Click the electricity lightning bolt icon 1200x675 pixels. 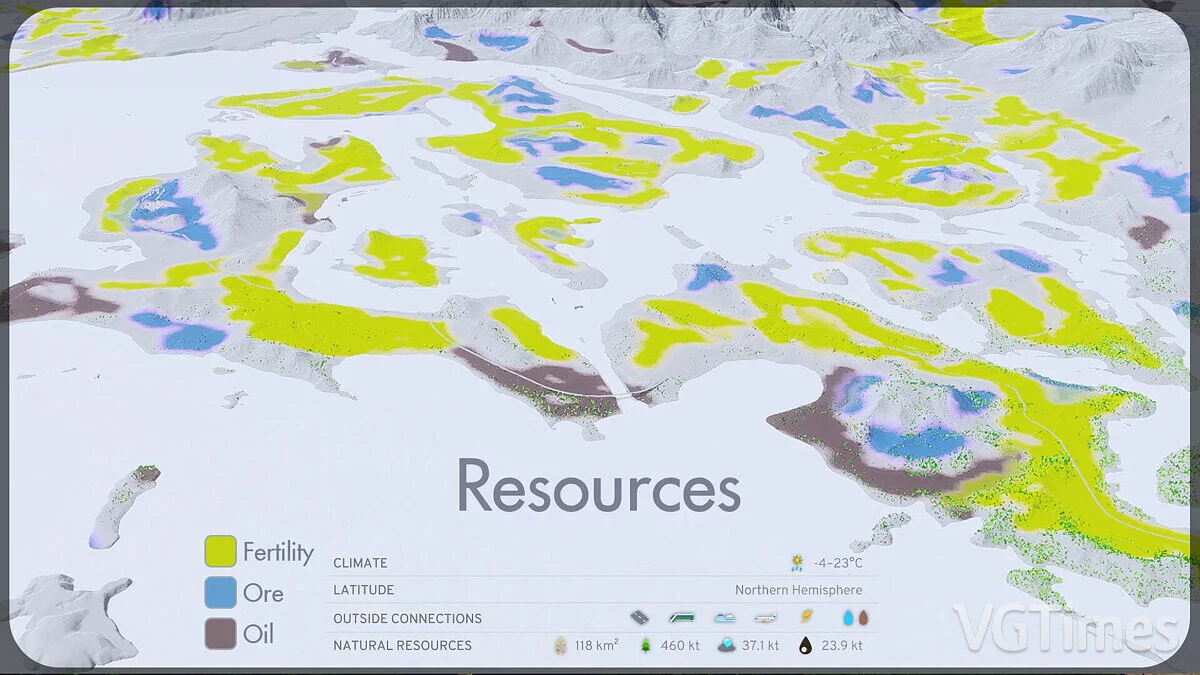(x=808, y=618)
